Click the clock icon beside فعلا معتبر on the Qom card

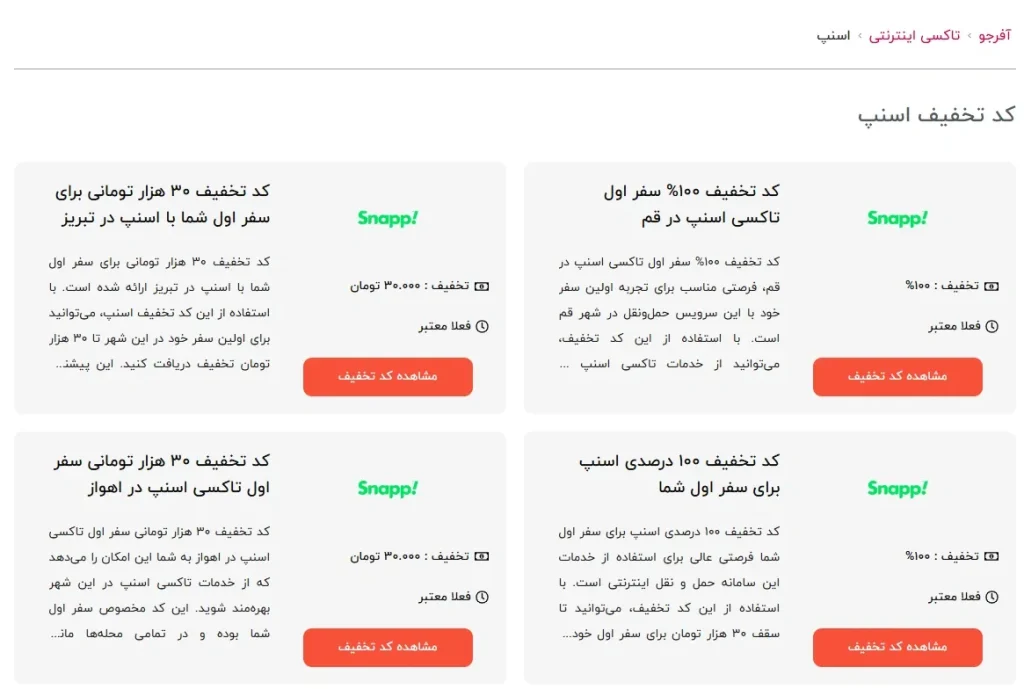pos(993,326)
